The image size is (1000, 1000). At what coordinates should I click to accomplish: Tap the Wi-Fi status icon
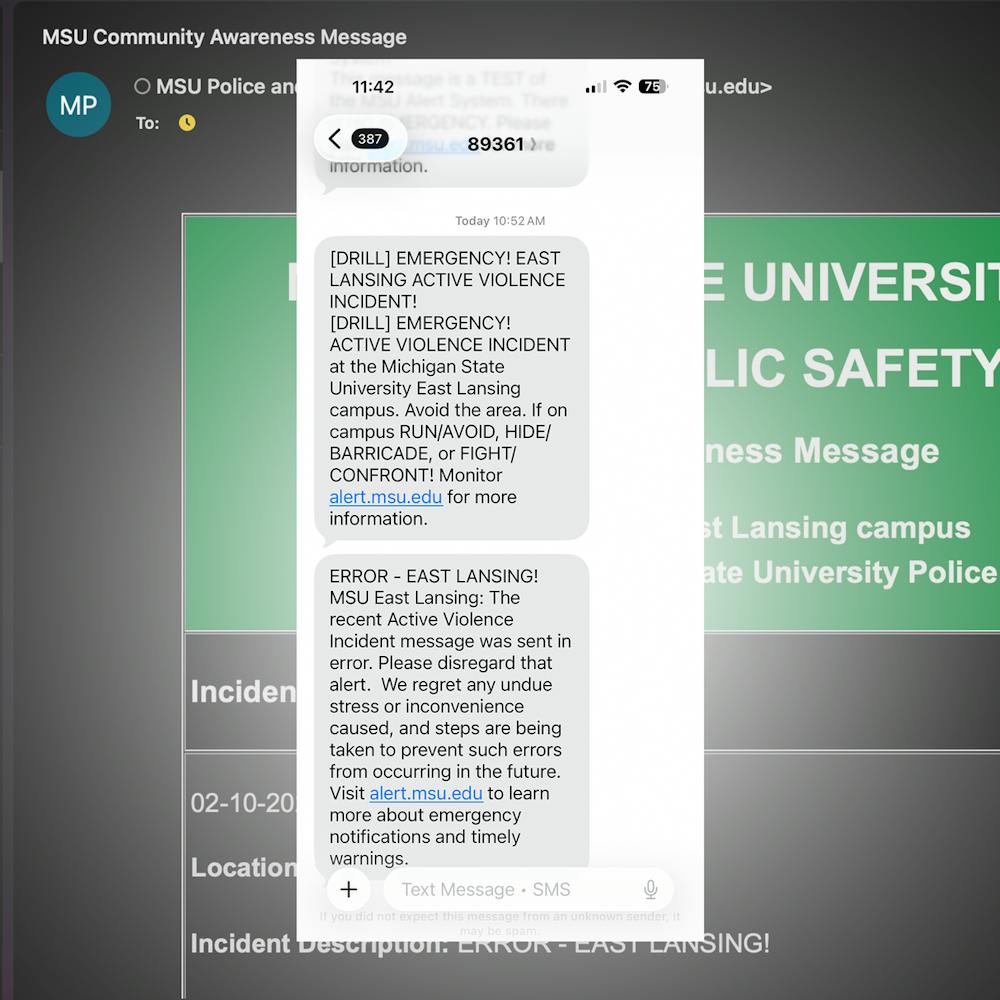click(622, 87)
